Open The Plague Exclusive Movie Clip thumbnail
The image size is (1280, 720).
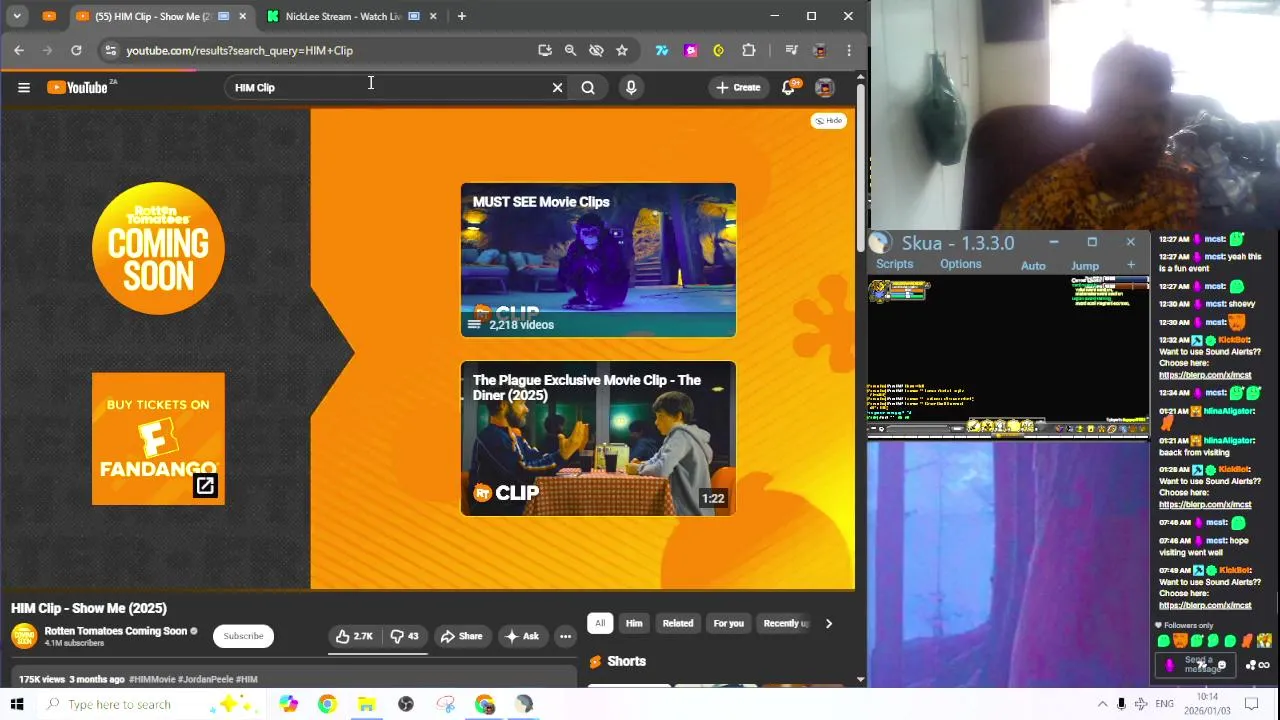(x=598, y=439)
